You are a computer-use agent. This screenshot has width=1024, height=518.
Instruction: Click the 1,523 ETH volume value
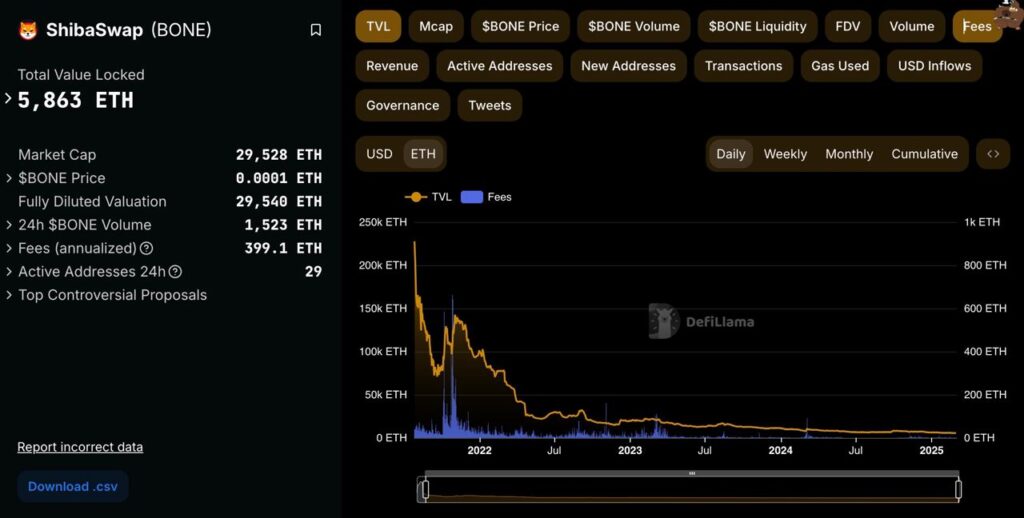283,225
